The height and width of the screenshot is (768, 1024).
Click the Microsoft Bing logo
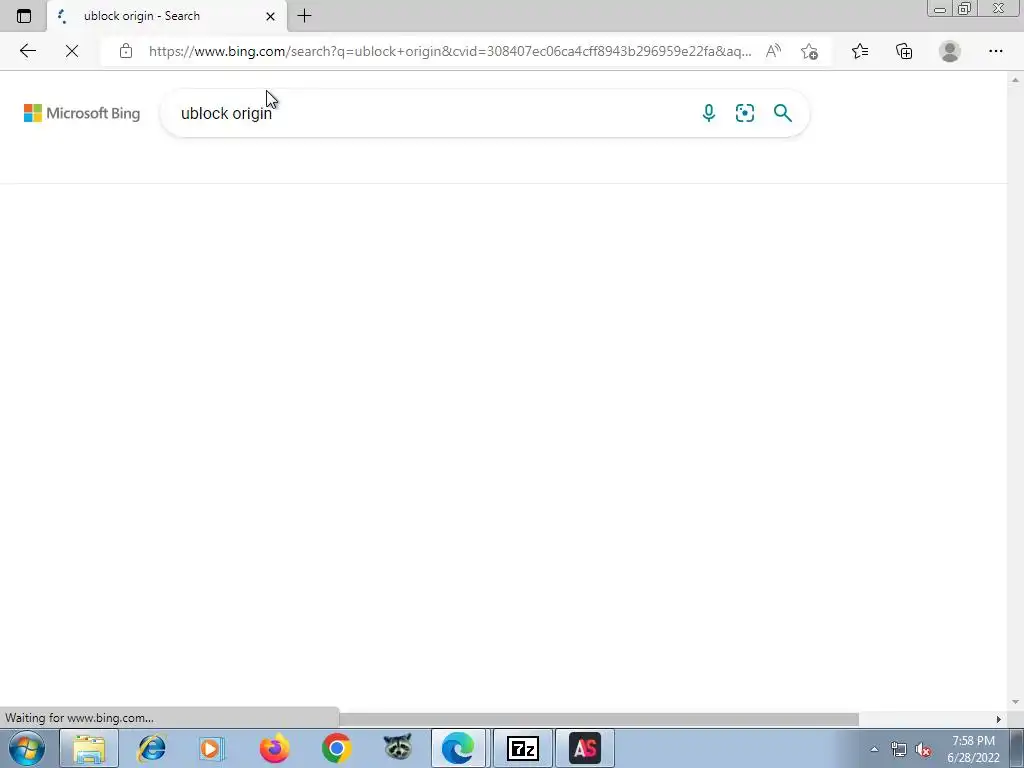click(82, 113)
